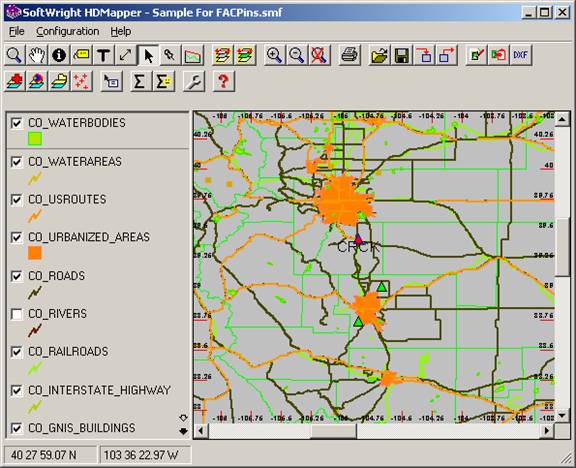Image resolution: width=576 pixels, height=468 pixels.
Task: Save the map with floppy disk icon
Action: pos(402,55)
